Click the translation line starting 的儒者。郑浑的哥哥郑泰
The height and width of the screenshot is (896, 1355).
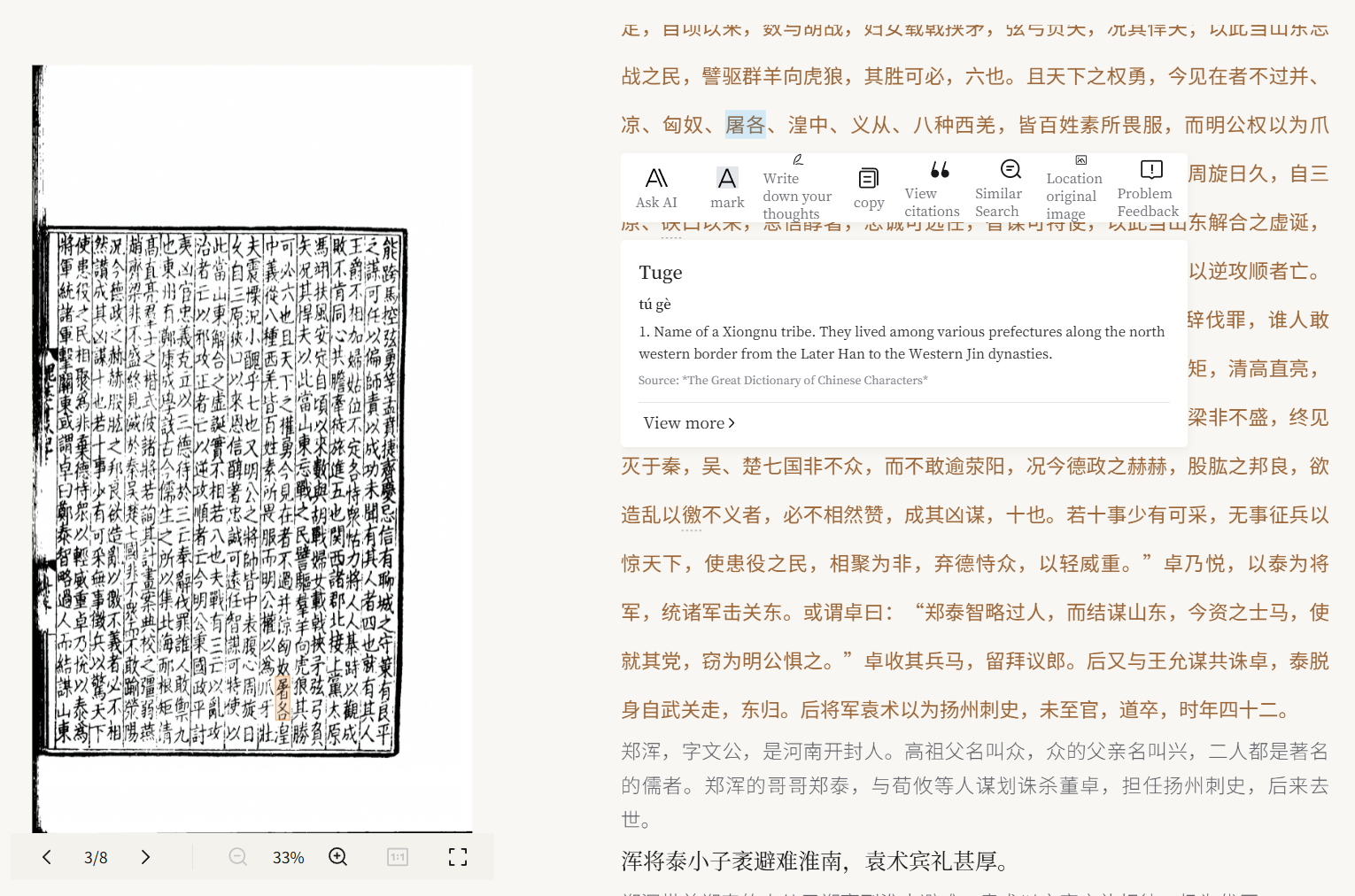(x=975, y=785)
